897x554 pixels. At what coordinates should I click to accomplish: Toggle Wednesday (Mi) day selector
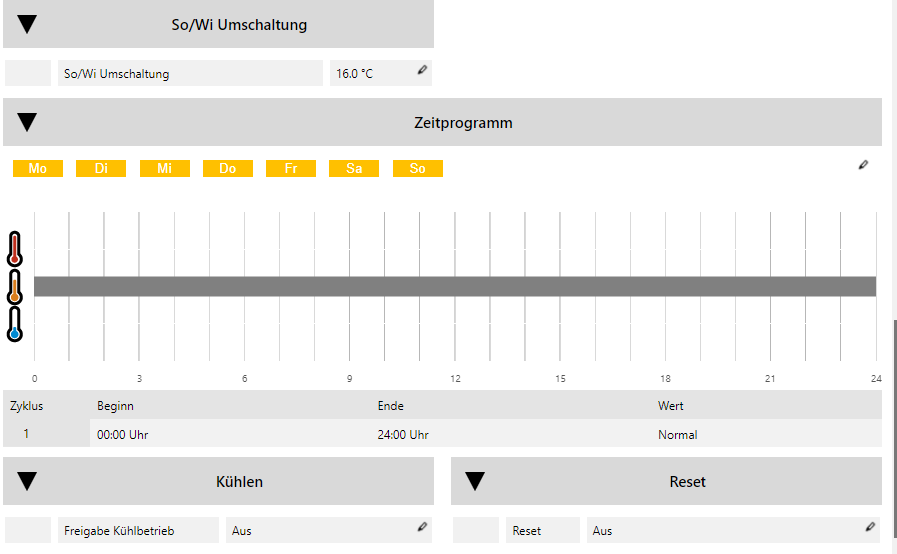click(165, 168)
